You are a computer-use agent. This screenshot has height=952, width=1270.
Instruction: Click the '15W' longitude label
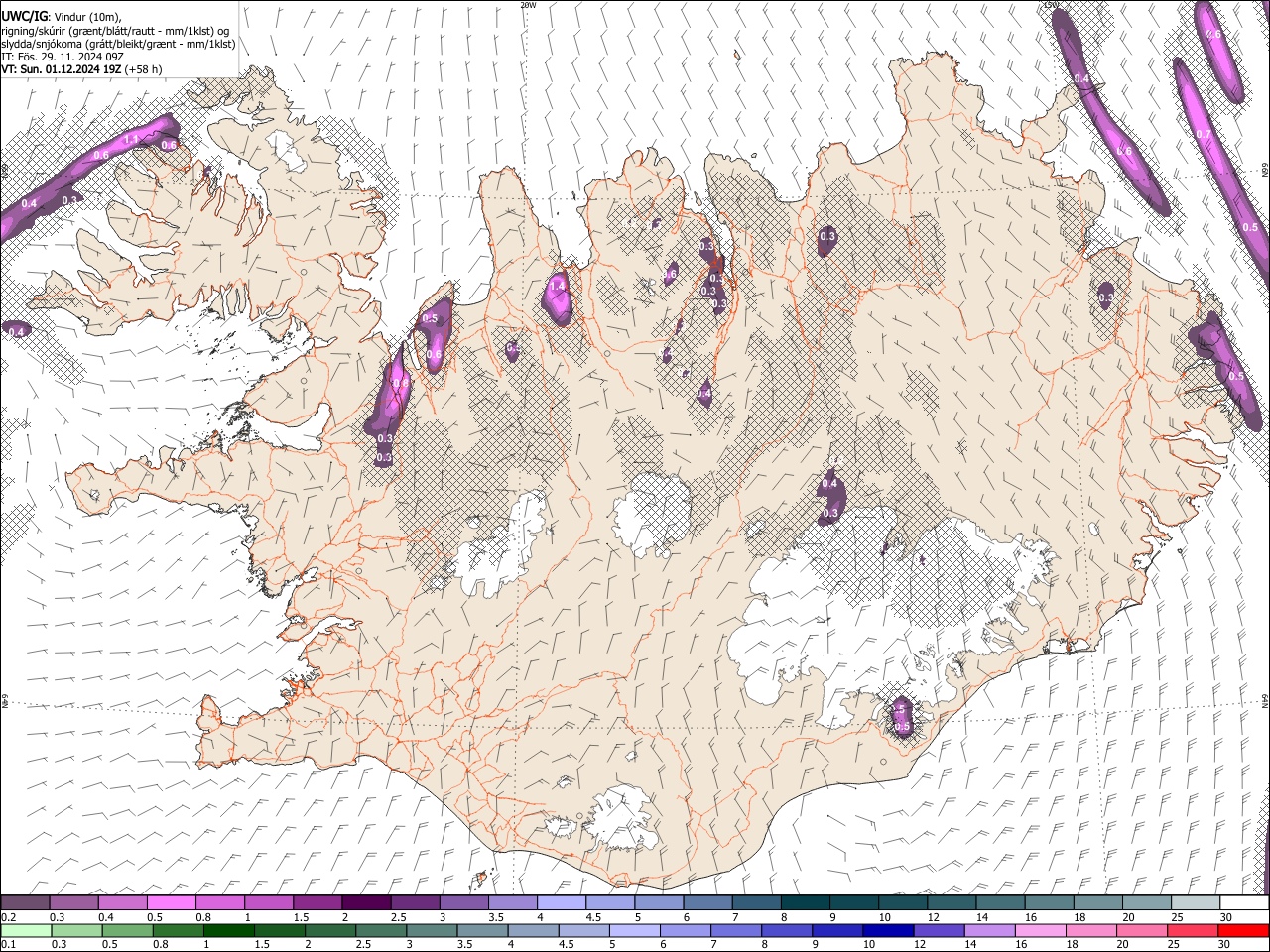1051,4
